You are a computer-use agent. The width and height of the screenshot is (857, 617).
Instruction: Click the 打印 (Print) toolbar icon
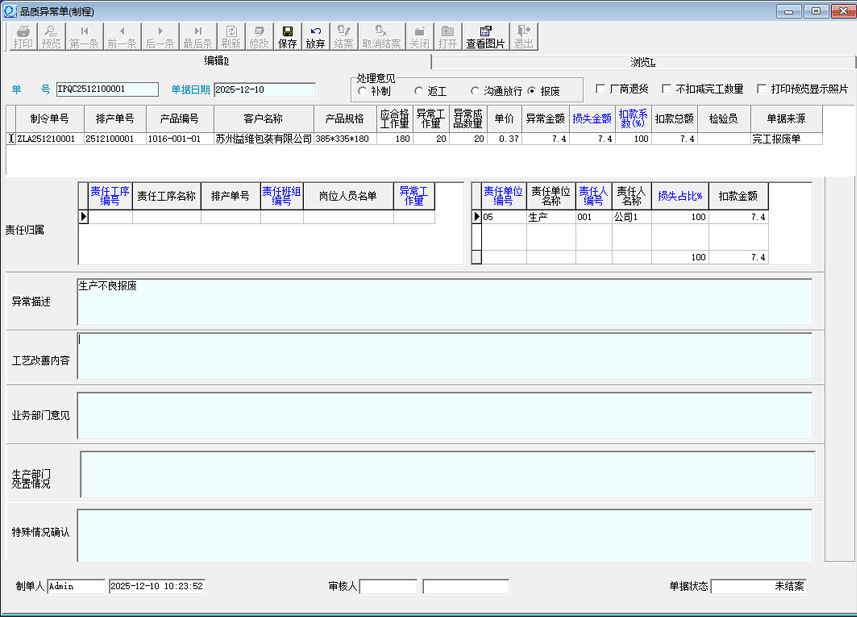(22, 37)
